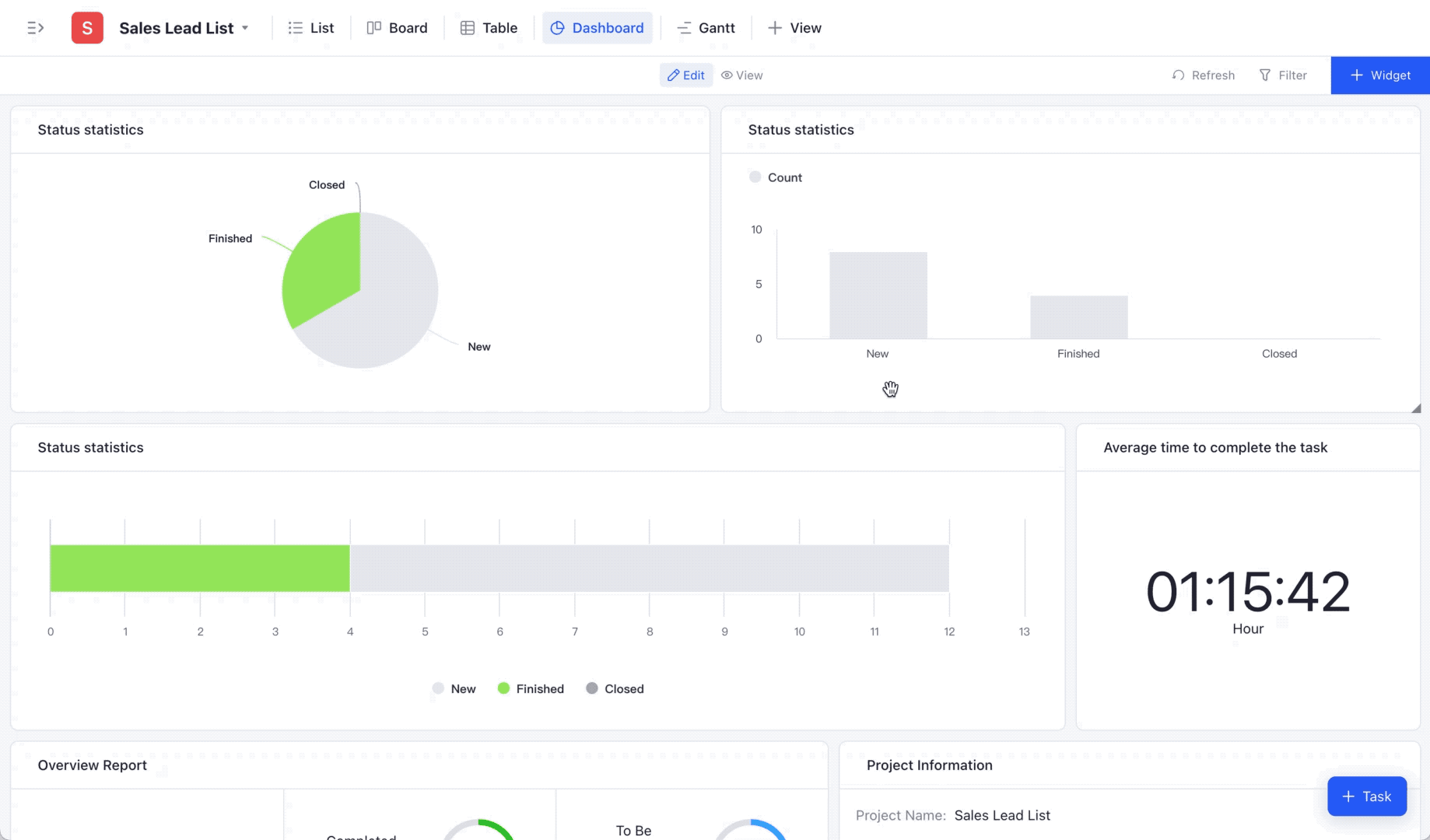
Task: Click the Closed axis label in bar chart
Action: coord(1279,354)
